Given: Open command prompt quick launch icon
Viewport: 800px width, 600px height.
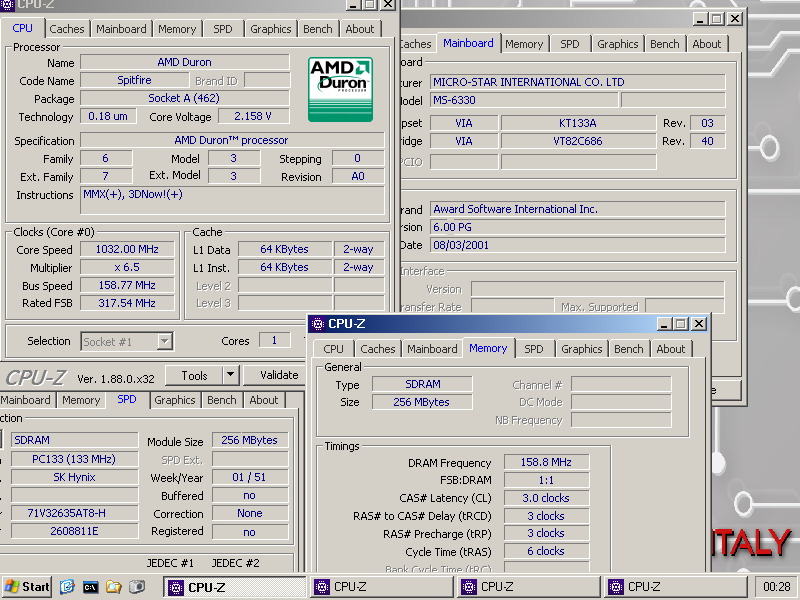Looking at the screenshot, I should tap(90, 587).
